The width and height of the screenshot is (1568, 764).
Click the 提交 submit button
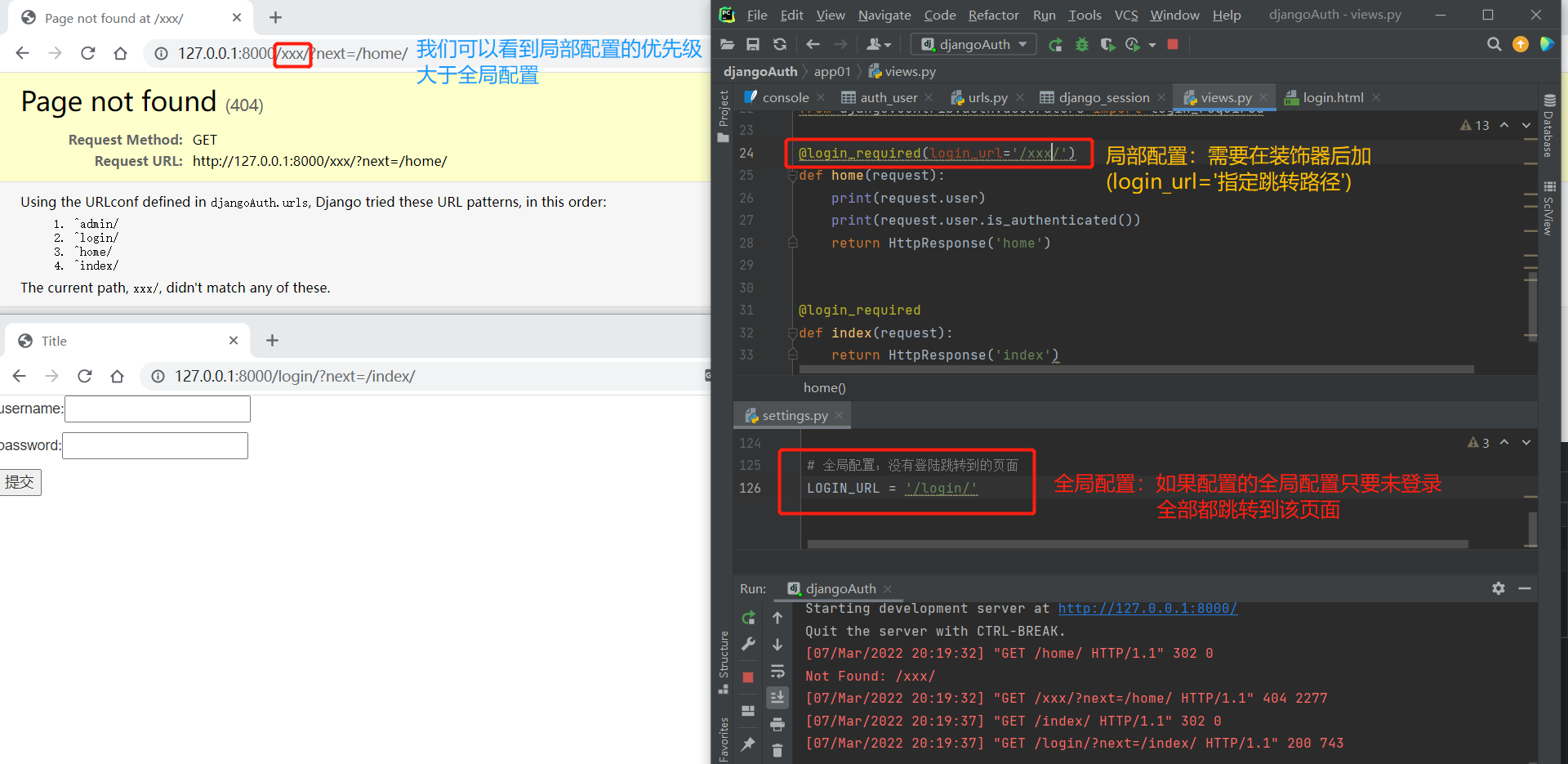(20, 482)
